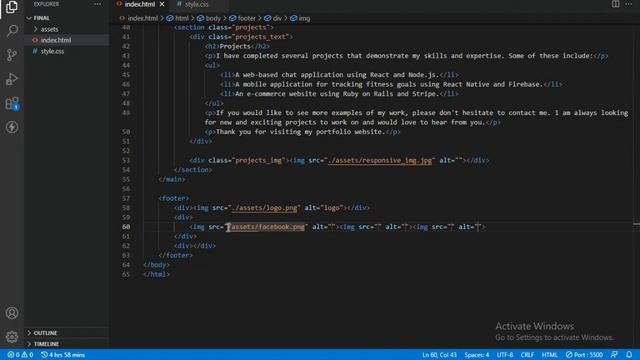
Task: Open notifications bell icon
Action: click(629, 355)
